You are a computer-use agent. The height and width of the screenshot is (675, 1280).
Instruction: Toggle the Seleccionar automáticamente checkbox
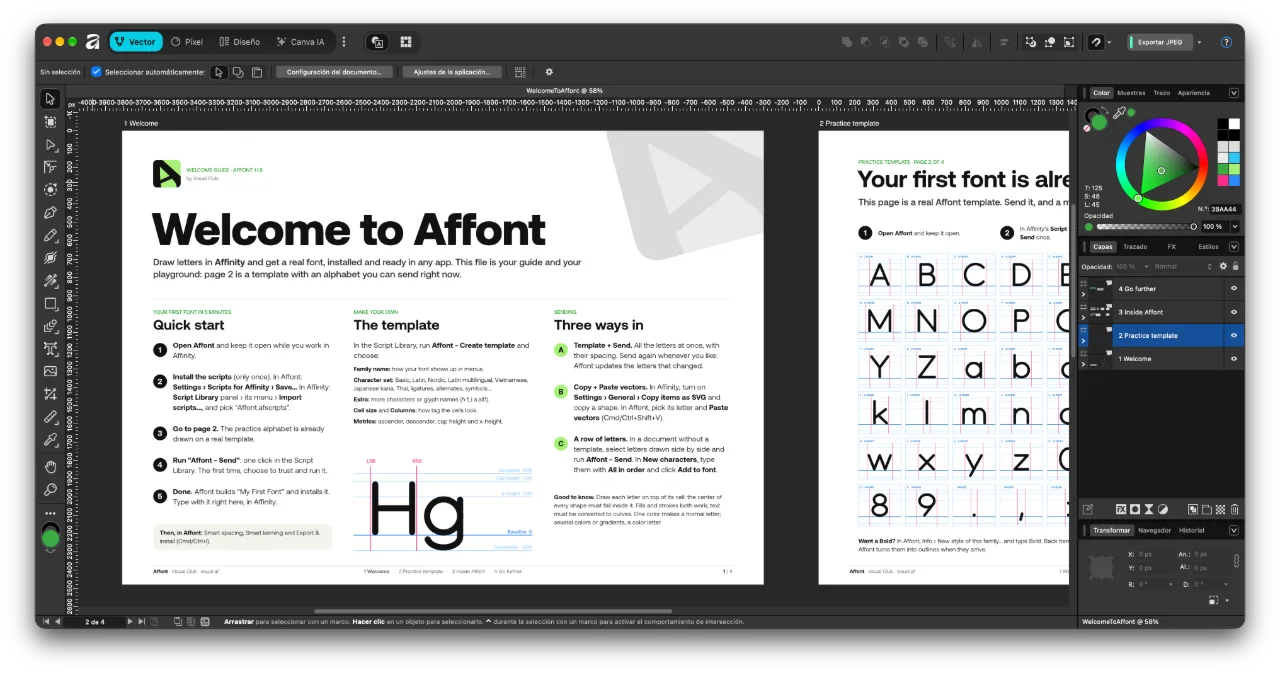pyautogui.click(x=96, y=72)
